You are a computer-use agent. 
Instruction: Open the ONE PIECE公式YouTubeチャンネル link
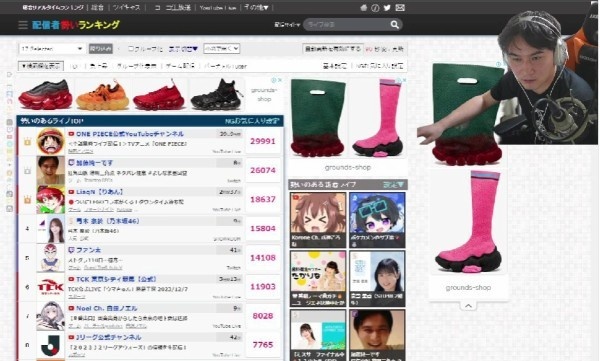point(130,134)
